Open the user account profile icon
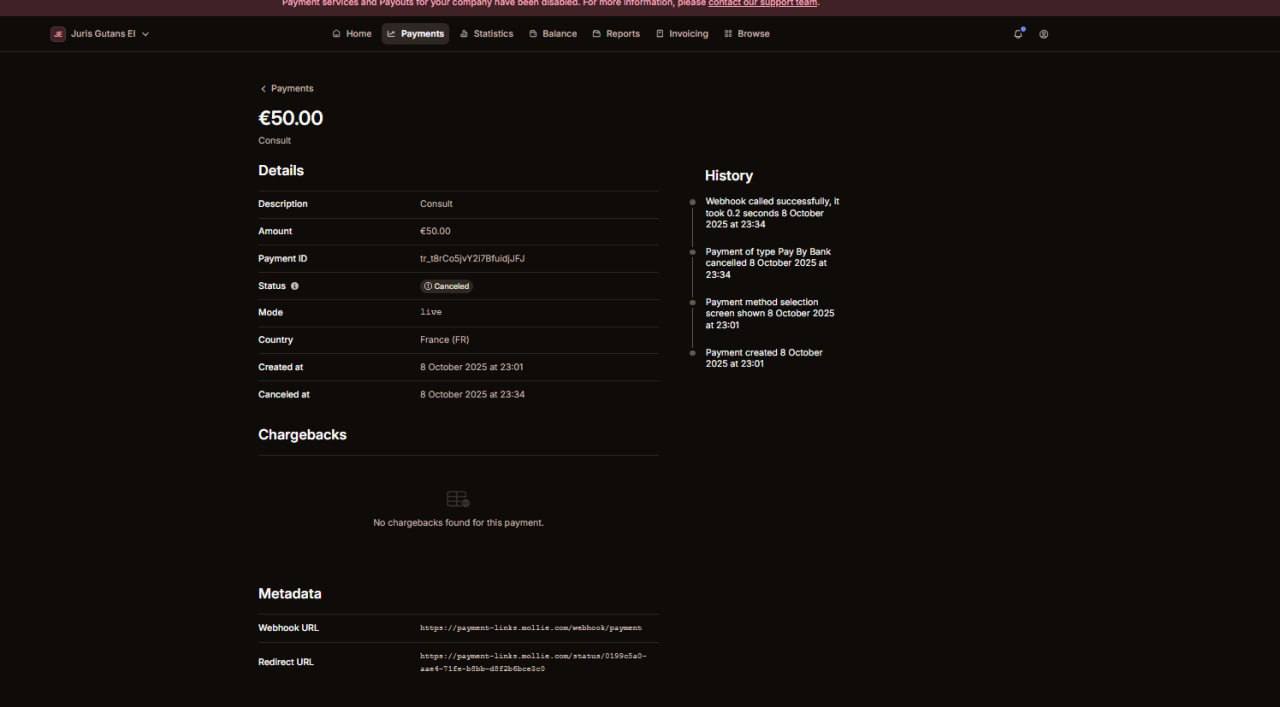The image size is (1280, 707). click(x=1044, y=34)
